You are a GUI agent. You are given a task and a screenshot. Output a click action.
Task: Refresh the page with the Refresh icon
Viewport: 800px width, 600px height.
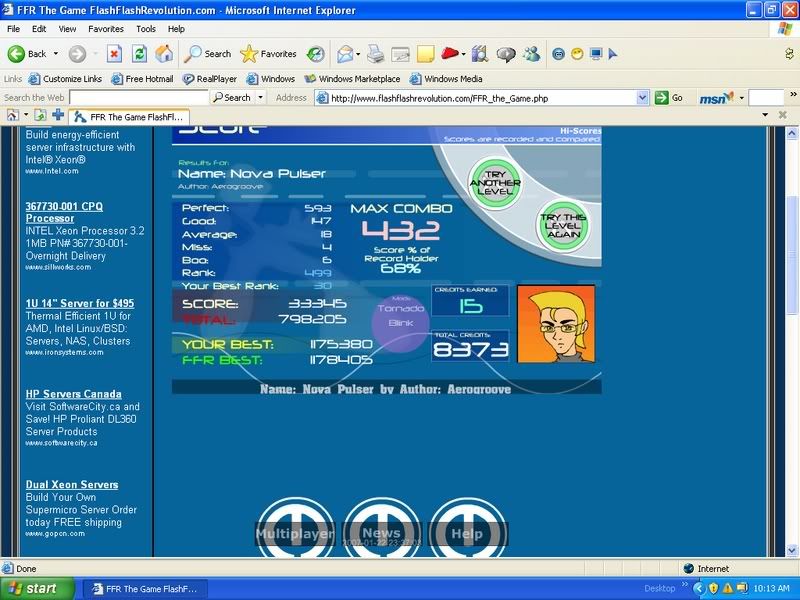point(139,54)
